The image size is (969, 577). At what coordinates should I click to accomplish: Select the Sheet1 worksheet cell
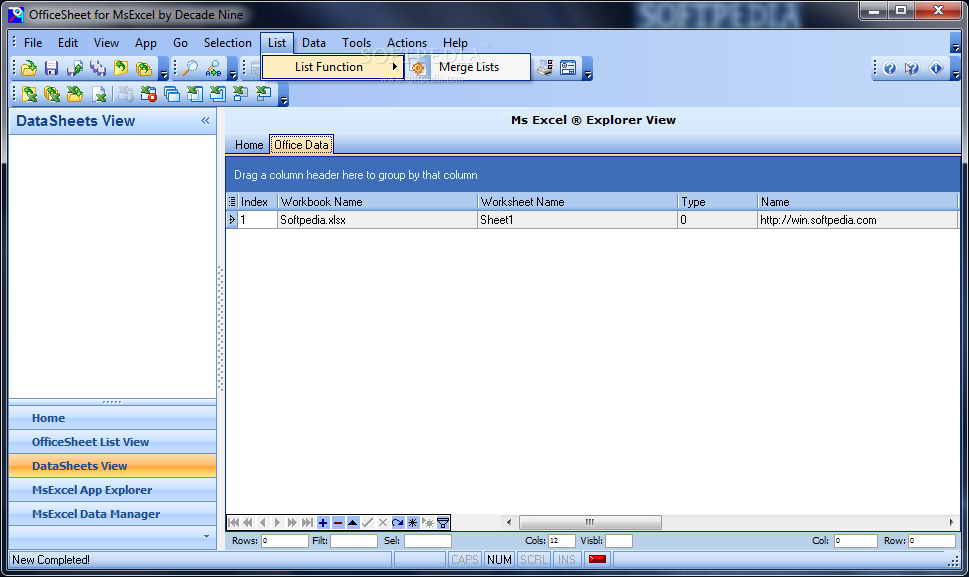click(577, 219)
